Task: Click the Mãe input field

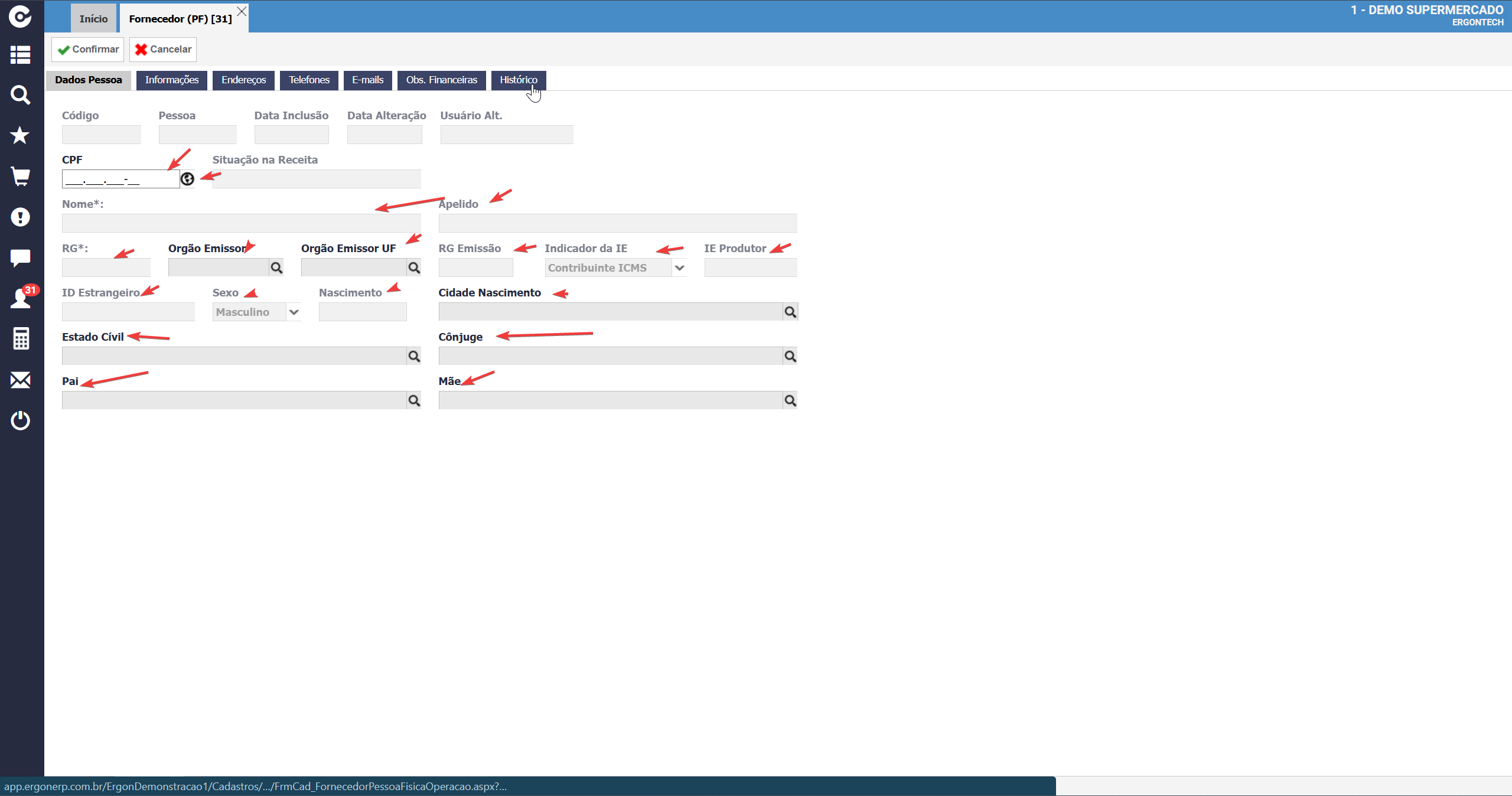Action: point(611,400)
